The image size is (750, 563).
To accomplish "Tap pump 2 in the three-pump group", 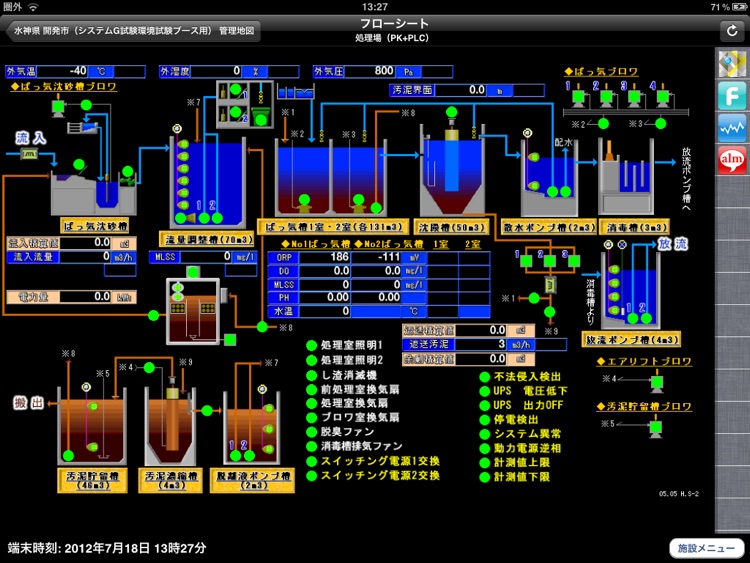I will [x=550, y=261].
